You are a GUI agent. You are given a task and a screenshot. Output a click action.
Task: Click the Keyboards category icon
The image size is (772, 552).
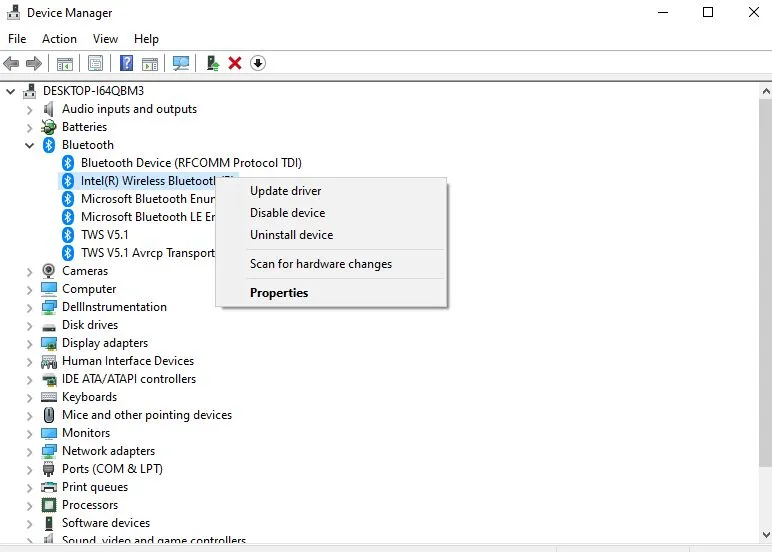coord(49,397)
